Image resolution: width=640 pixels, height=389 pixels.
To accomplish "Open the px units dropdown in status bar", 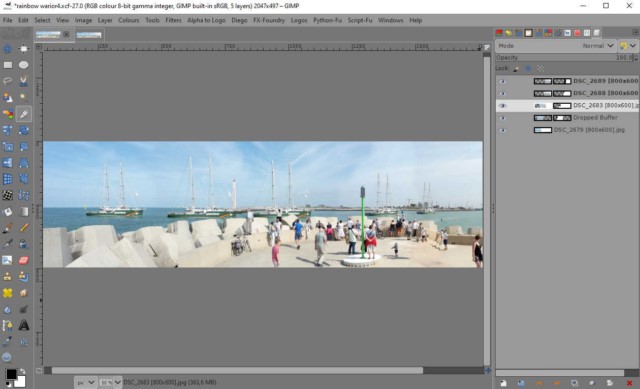I will 86,382.
